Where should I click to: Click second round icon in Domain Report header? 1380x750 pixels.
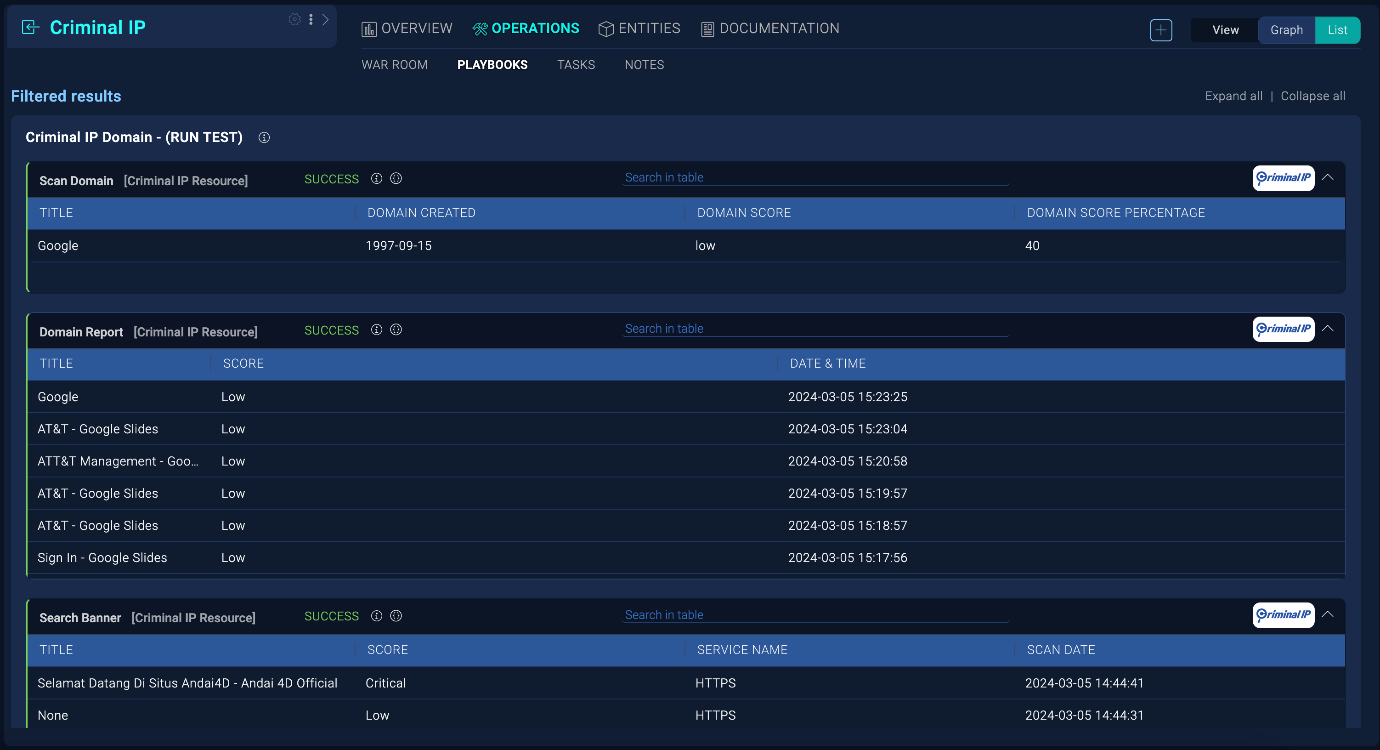(396, 330)
